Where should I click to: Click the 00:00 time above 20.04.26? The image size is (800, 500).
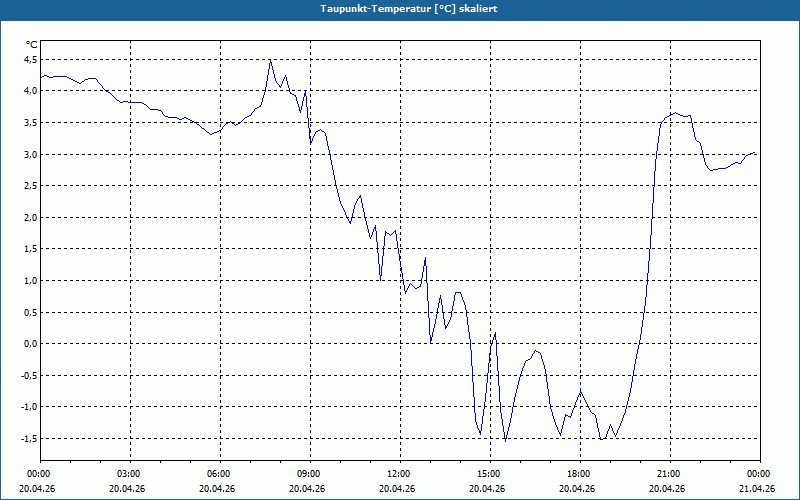point(40,474)
